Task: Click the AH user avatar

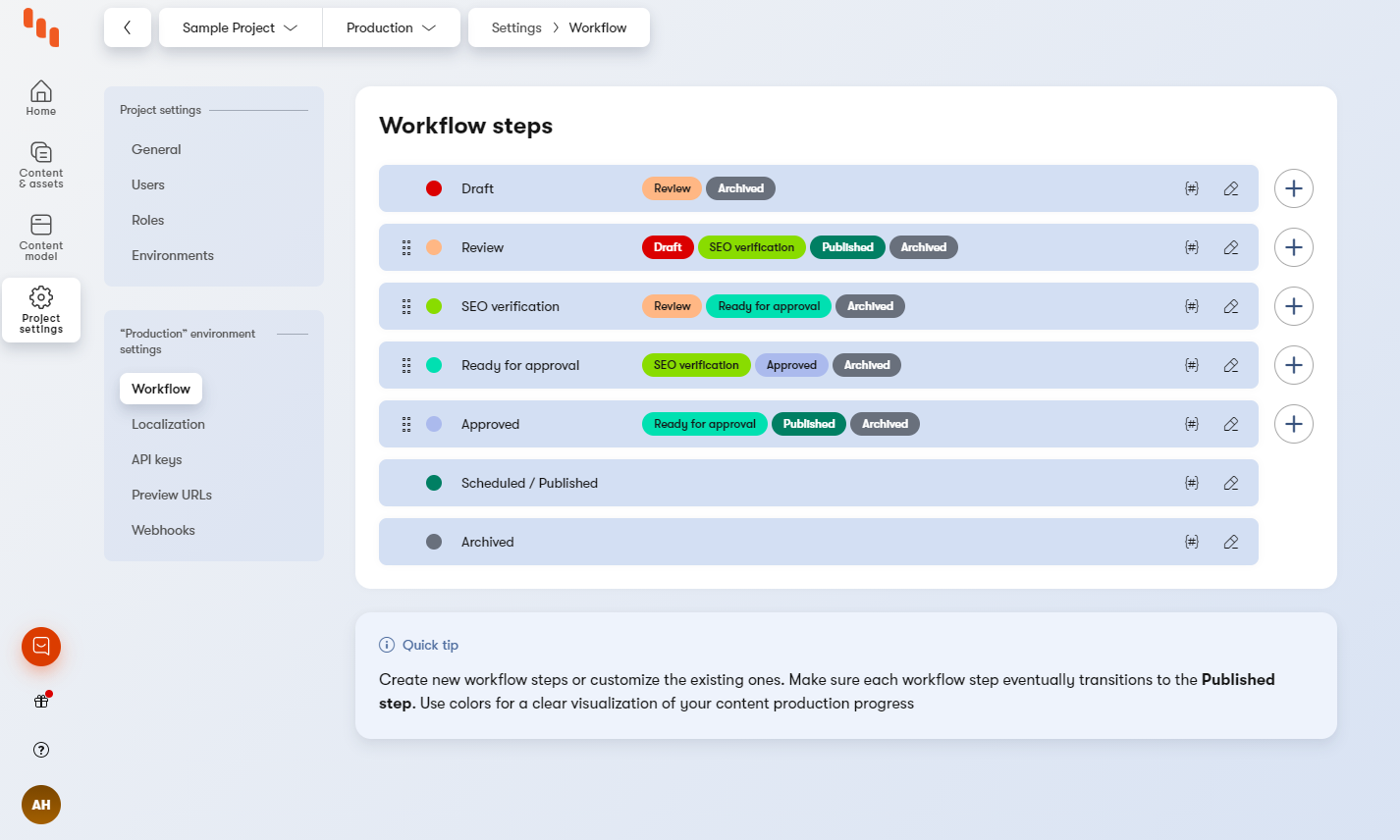Action: (40, 805)
